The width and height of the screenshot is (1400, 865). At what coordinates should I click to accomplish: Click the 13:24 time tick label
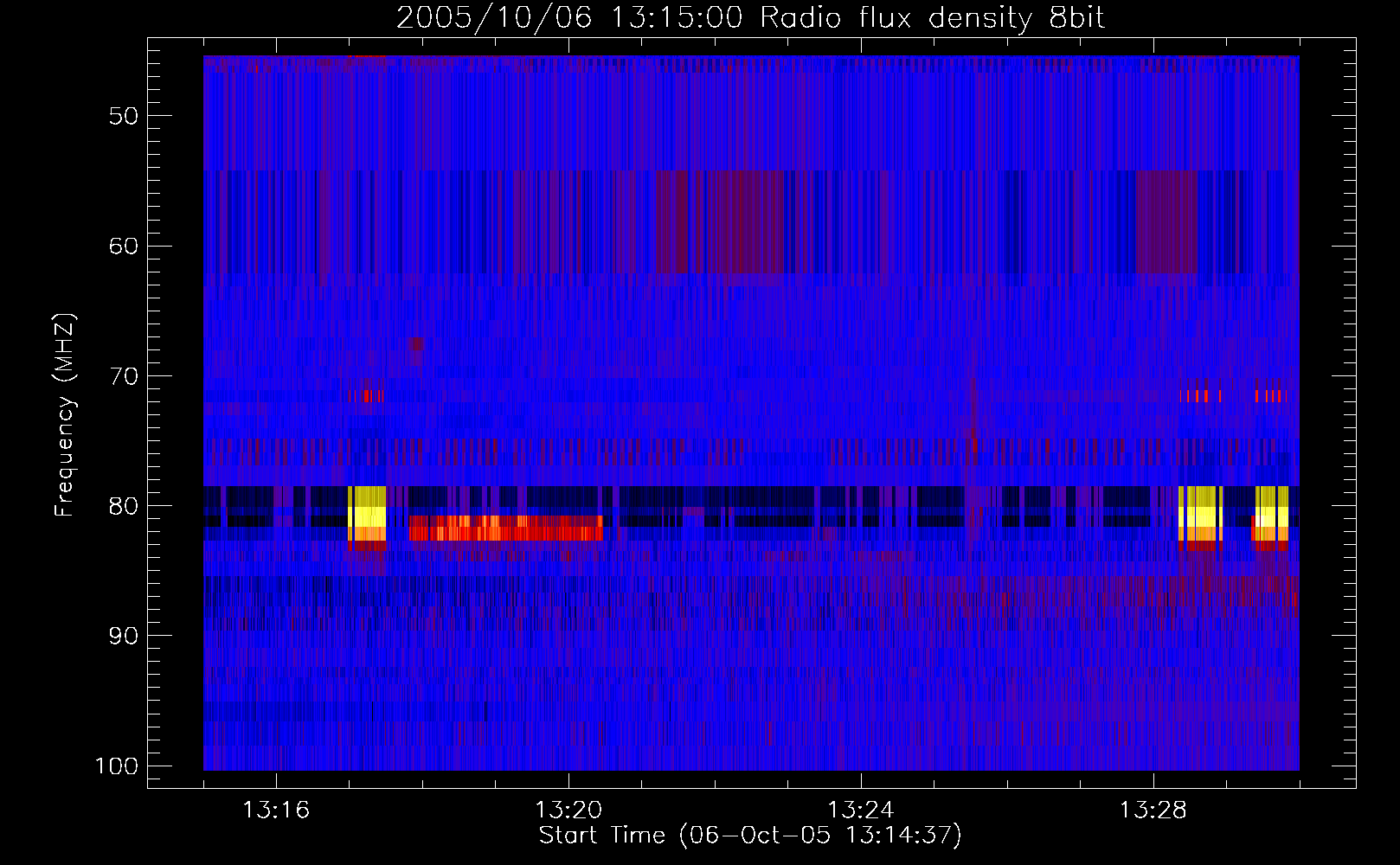pos(861,811)
